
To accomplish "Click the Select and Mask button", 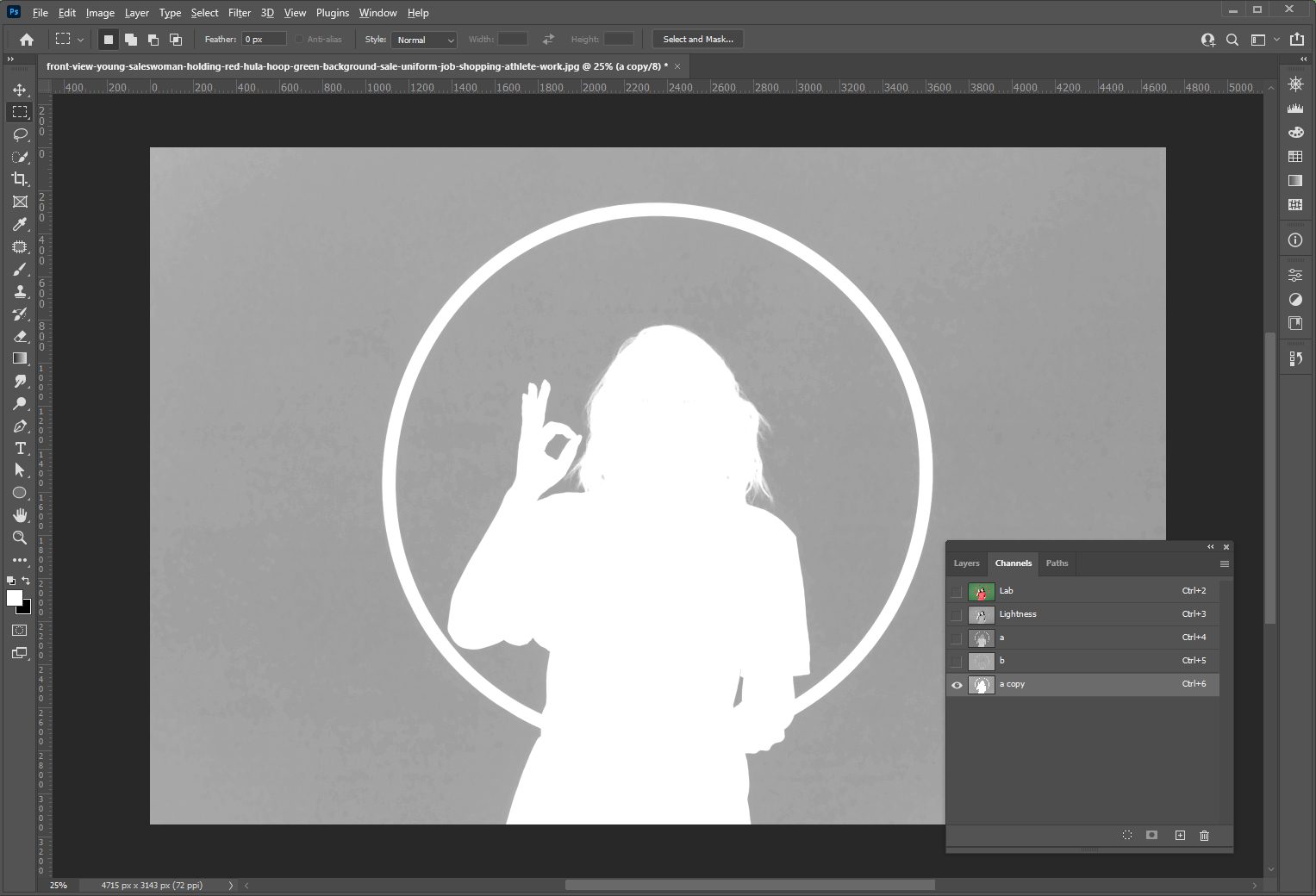I will 698,39.
